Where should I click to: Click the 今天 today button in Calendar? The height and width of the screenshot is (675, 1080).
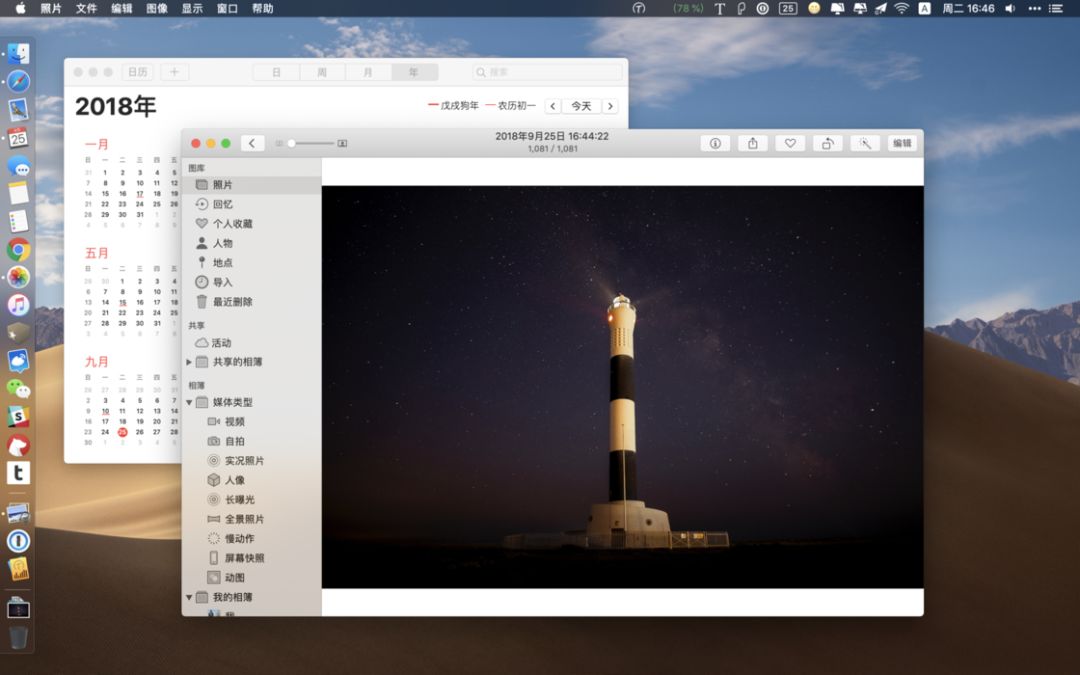click(581, 106)
